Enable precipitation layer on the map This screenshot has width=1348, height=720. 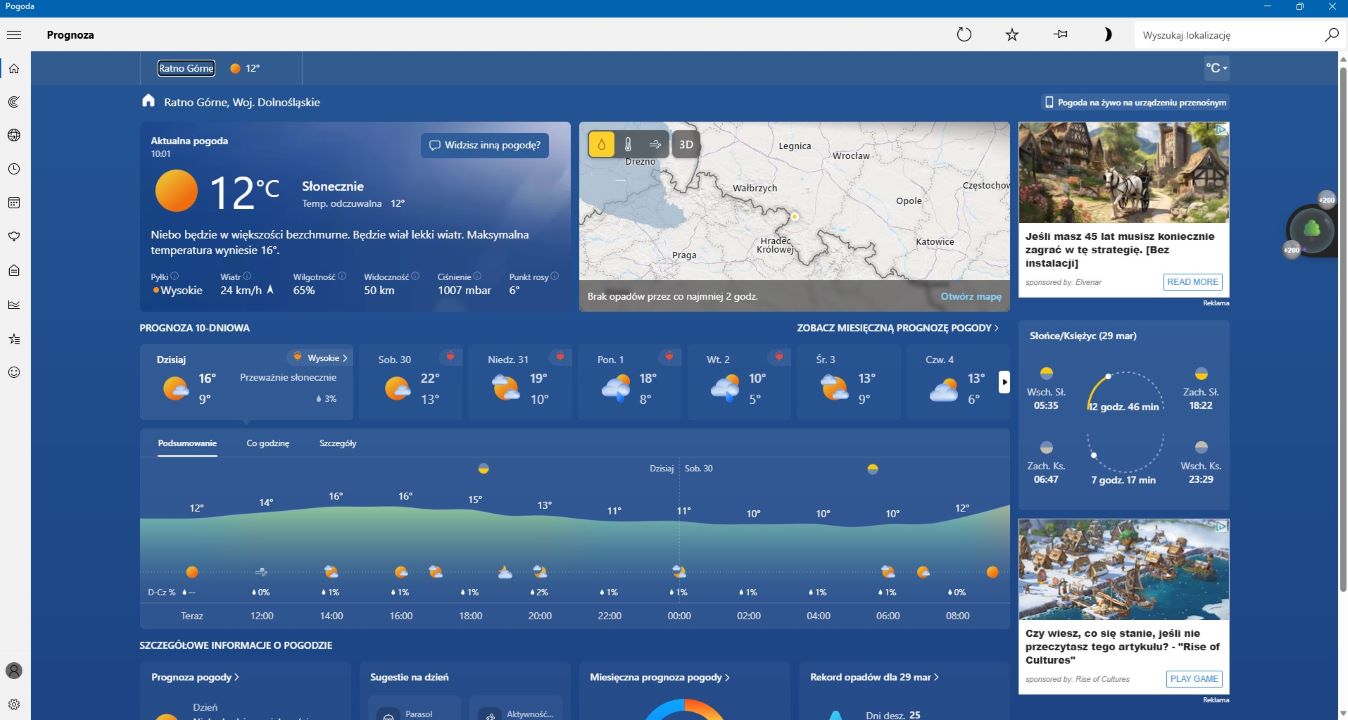point(601,144)
